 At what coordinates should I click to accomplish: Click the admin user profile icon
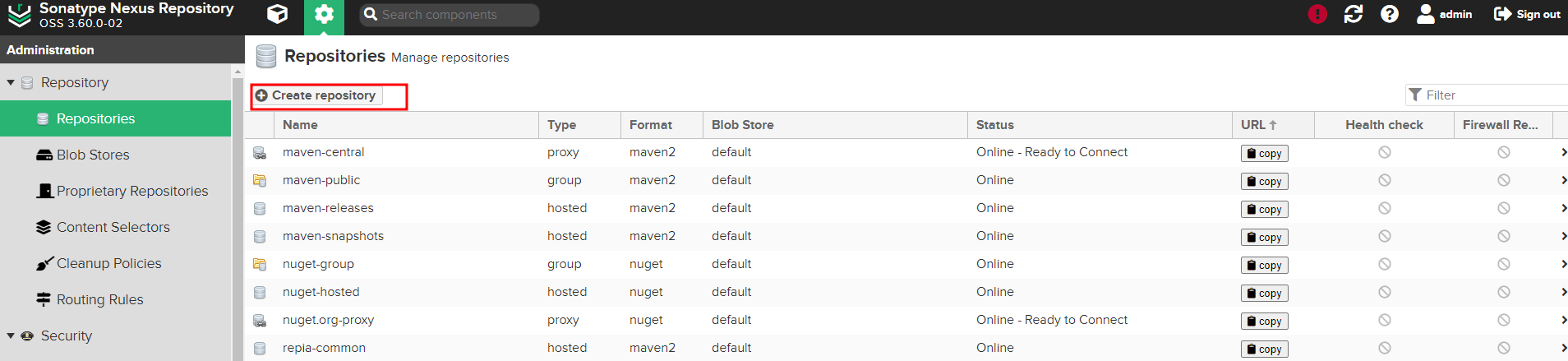point(1426,14)
